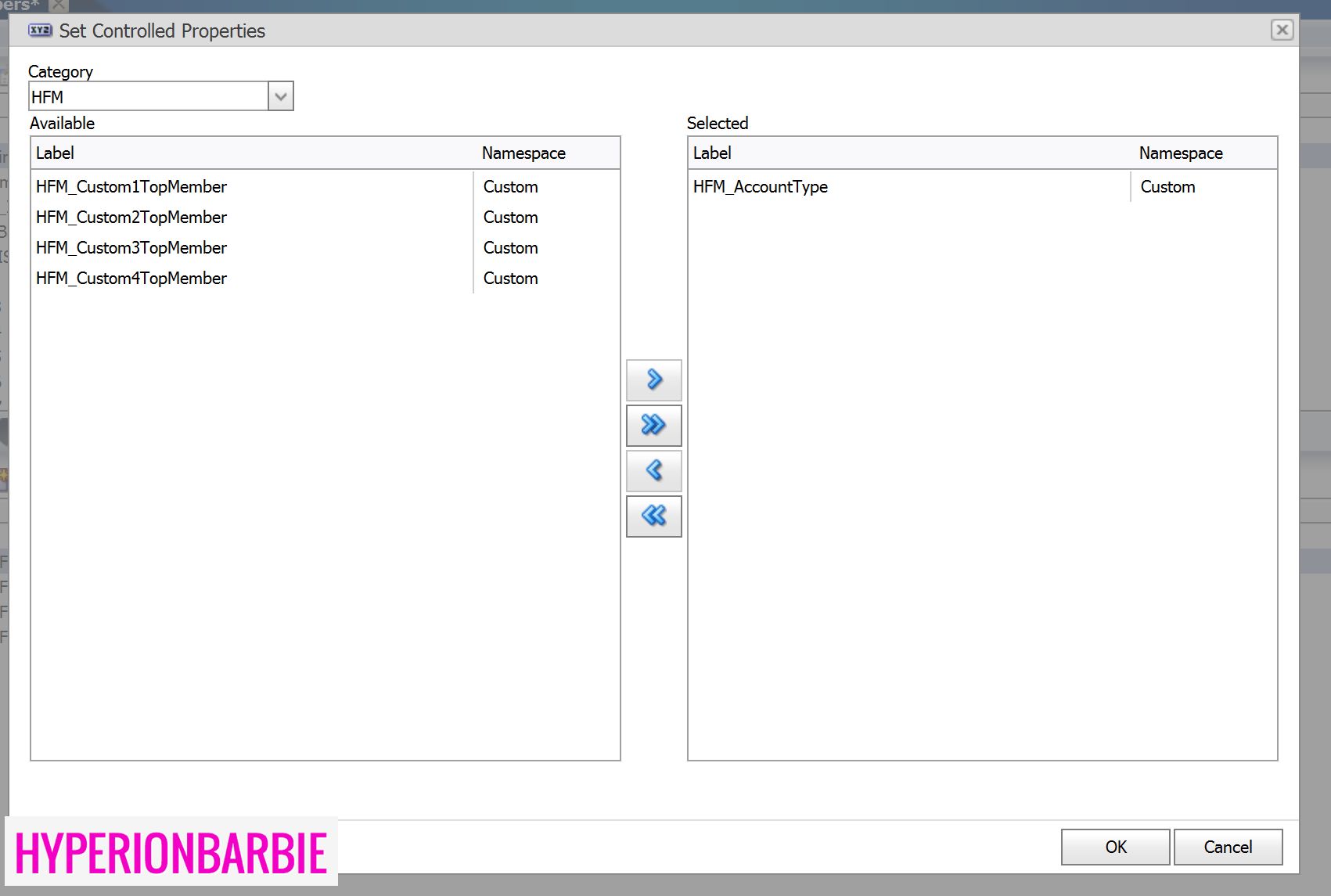The width and height of the screenshot is (1331, 896).
Task: Select HFM_Custom4TopMember row
Action: 131,279
